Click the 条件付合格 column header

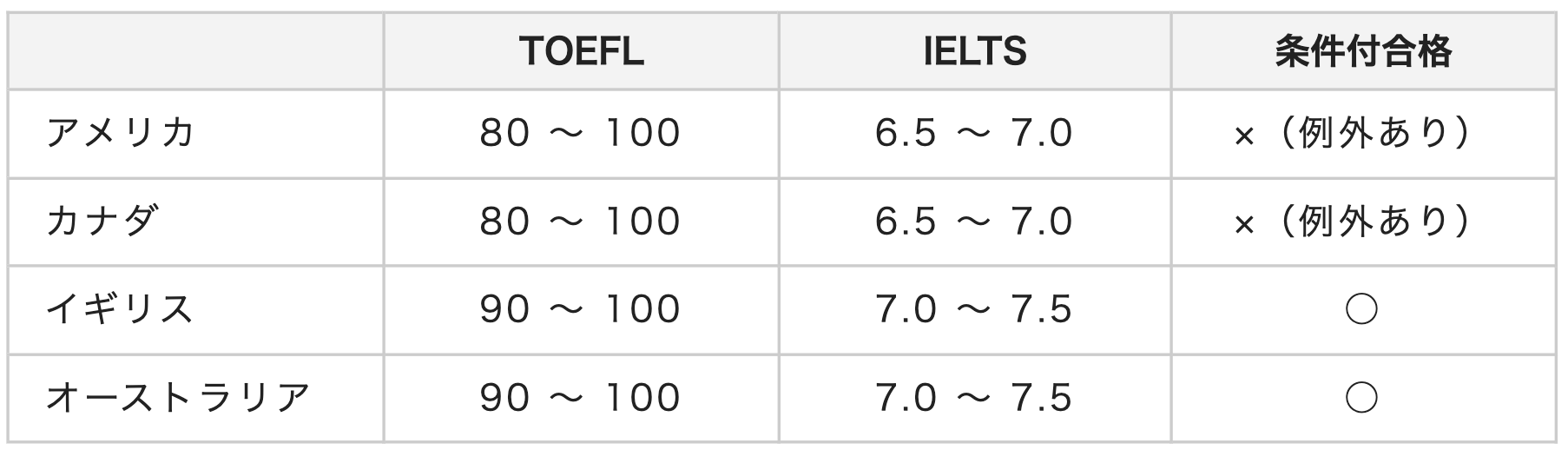pyautogui.click(x=1363, y=51)
